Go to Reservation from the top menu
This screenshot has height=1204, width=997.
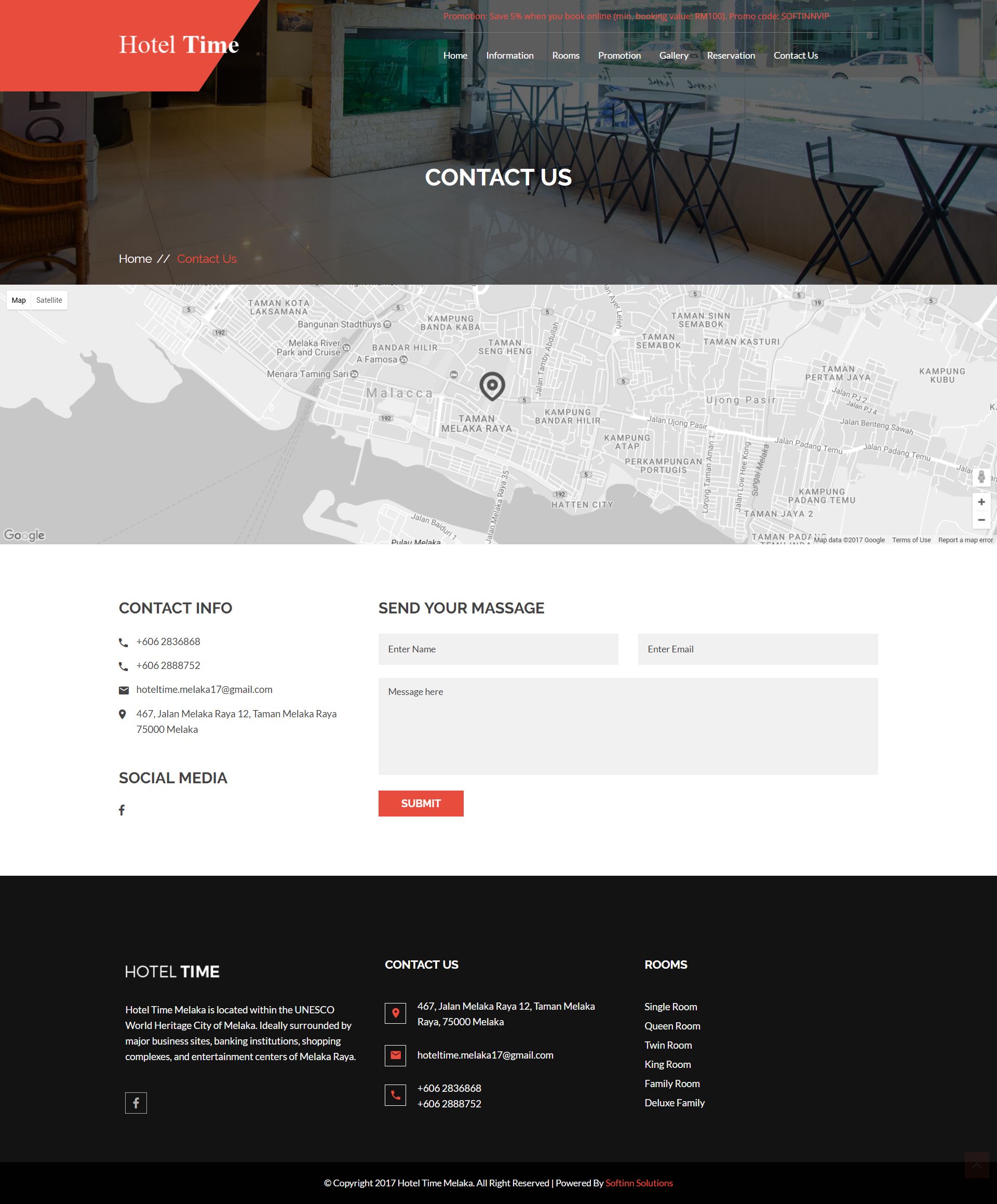point(731,56)
